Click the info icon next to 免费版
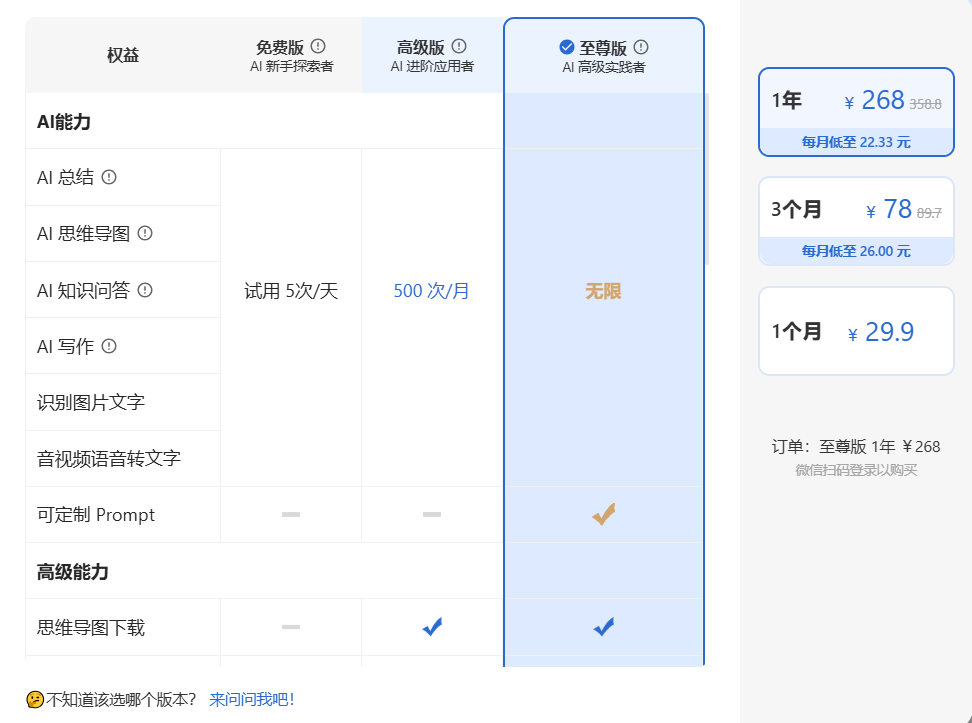This screenshot has width=972, height=723. (x=318, y=45)
